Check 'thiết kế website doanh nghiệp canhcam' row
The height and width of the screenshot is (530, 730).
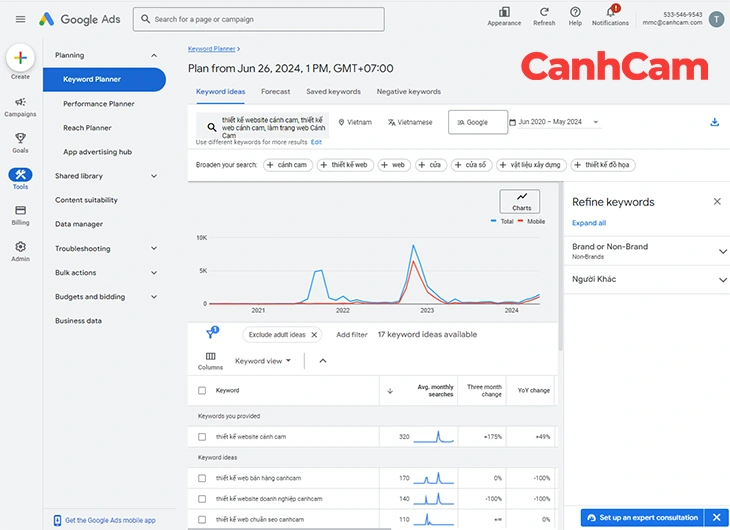point(202,499)
